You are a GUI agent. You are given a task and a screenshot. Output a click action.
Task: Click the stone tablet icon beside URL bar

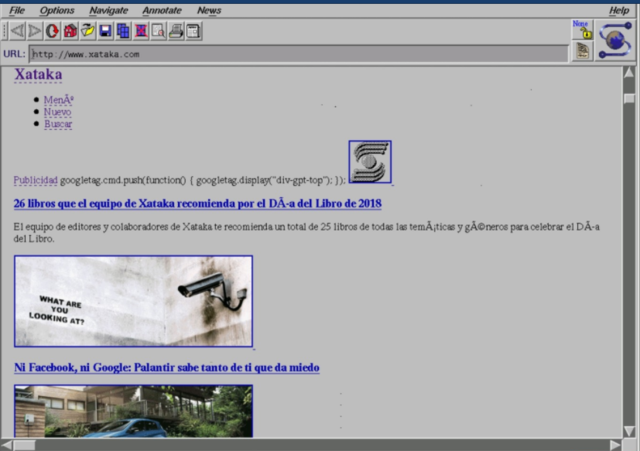tap(582, 51)
